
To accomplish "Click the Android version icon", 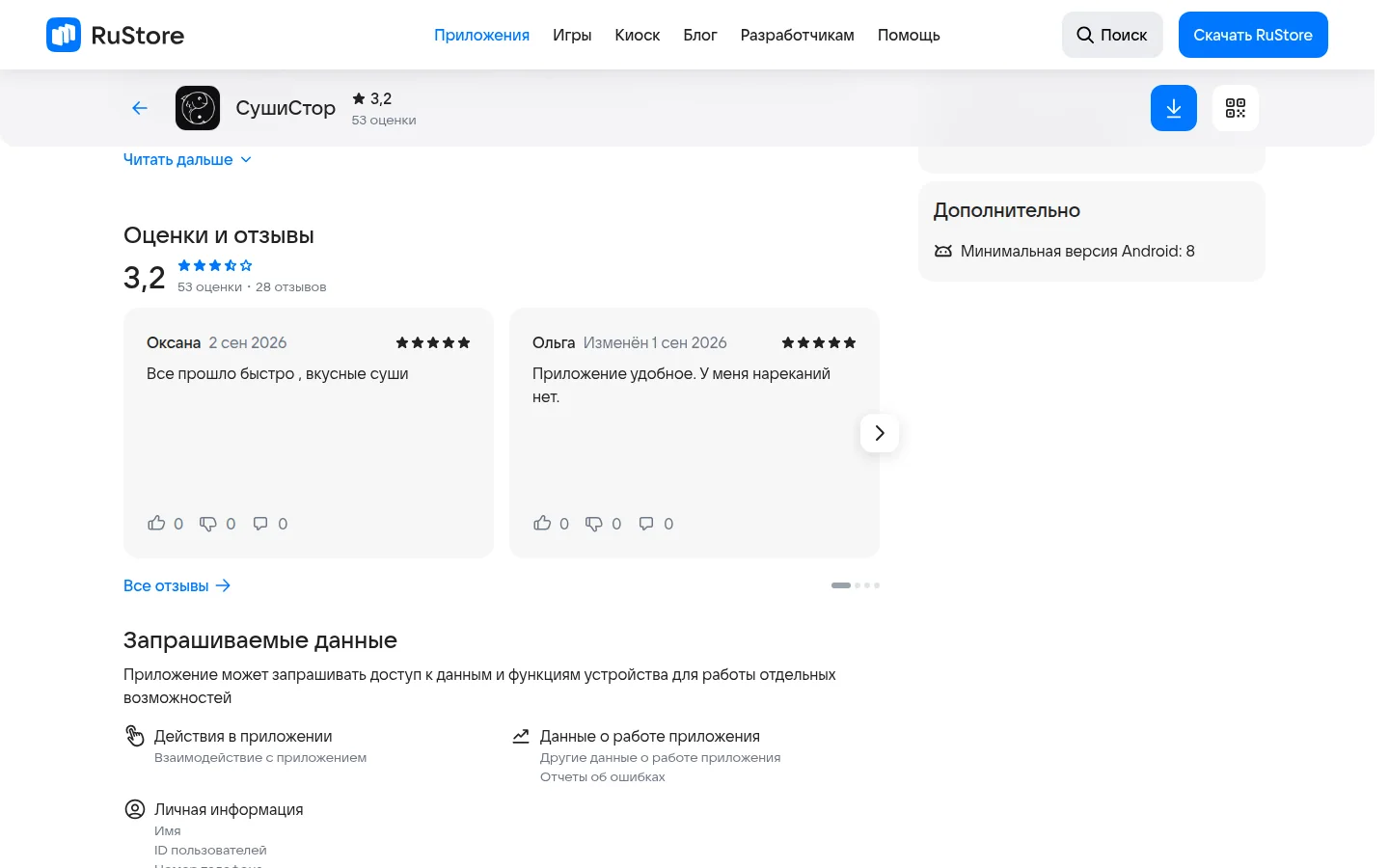I will (943, 251).
